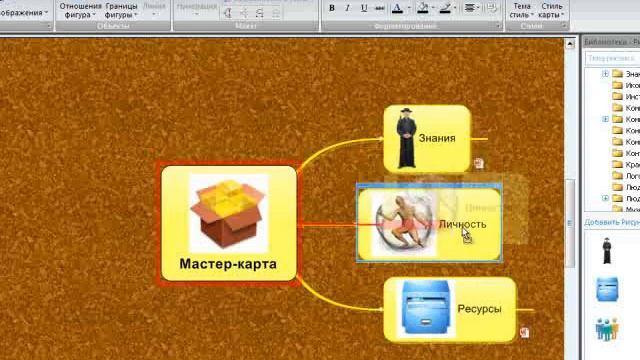Open the Форматирование group dialog launcher
Viewport: 640px width, 360px height.
(x=498, y=26)
